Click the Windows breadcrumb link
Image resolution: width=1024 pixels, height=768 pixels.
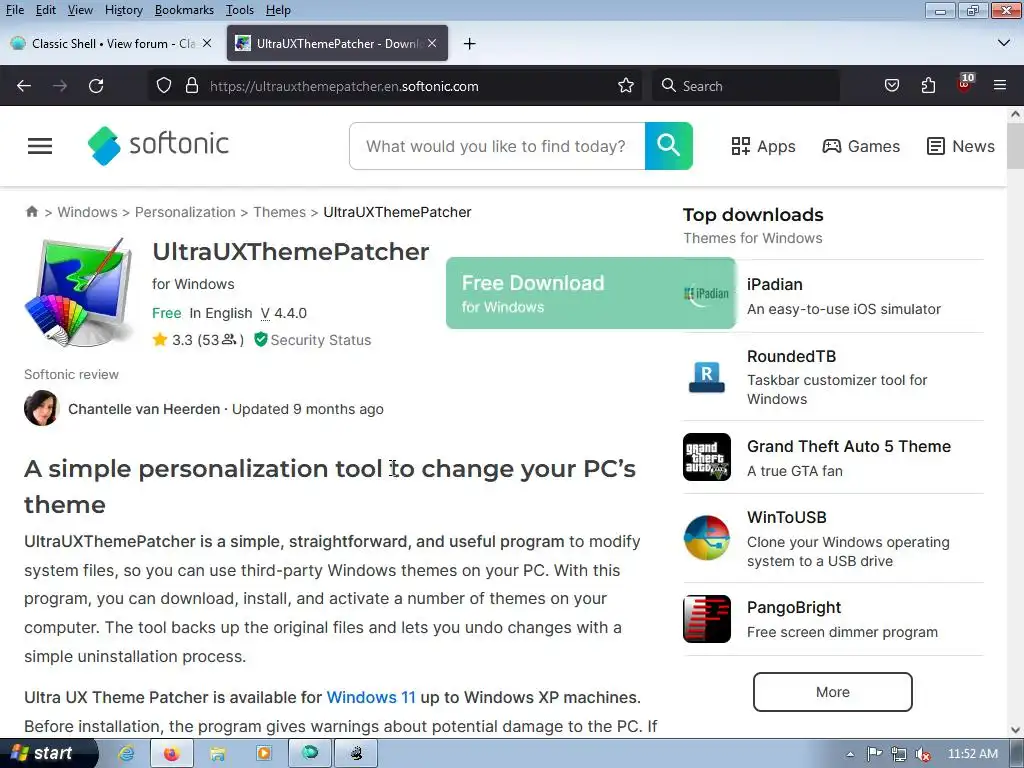click(x=88, y=212)
